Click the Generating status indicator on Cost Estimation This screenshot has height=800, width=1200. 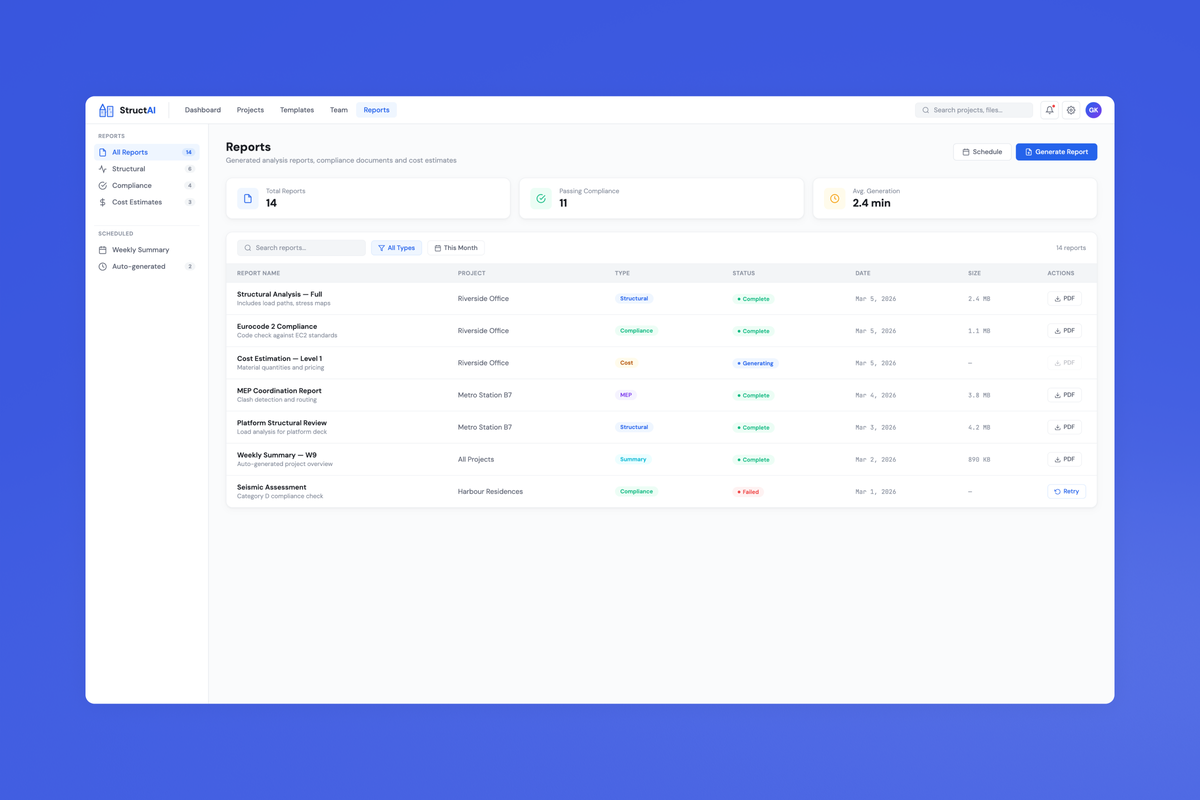[754, 362]
